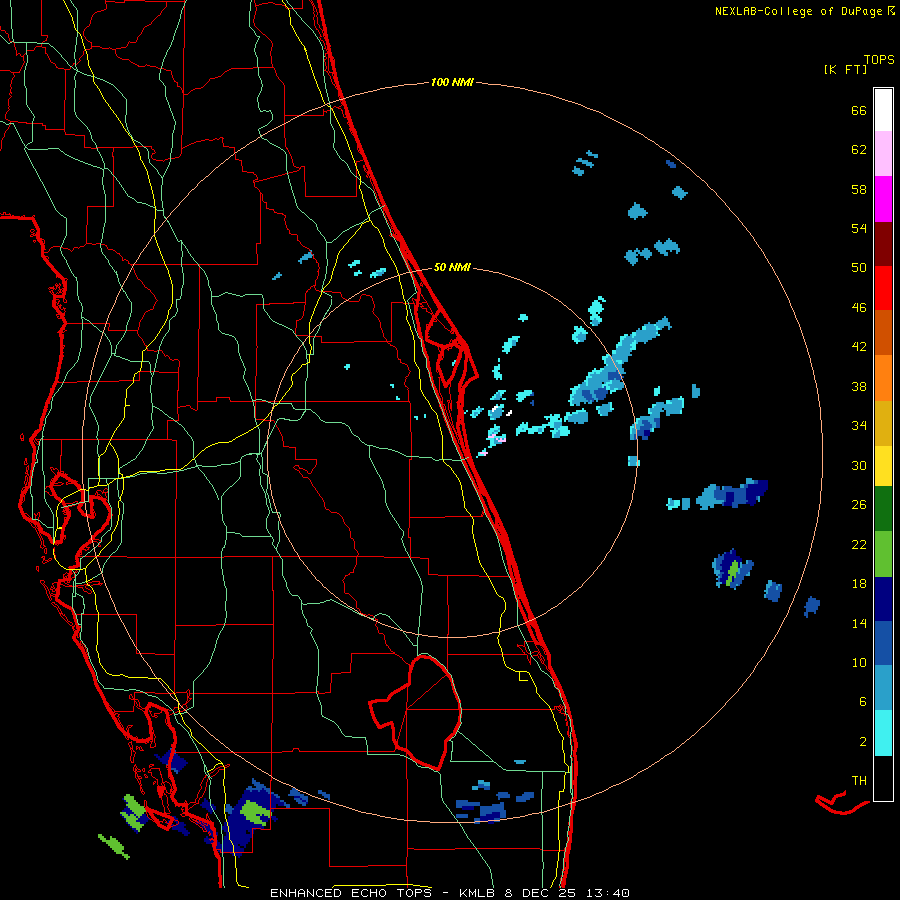
Task: Select the light pink legend swatch
Action: [883, 154]
